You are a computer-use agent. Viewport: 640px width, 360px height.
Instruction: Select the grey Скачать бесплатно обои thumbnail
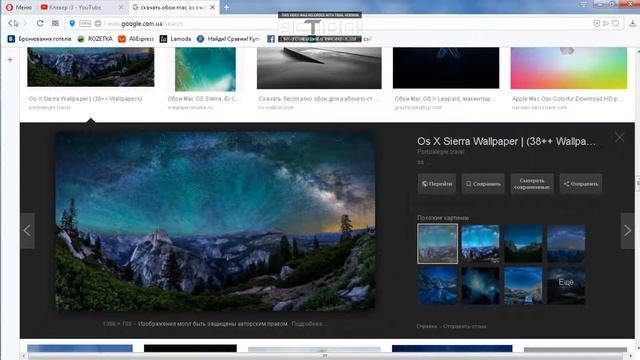[x=319, y=68]
